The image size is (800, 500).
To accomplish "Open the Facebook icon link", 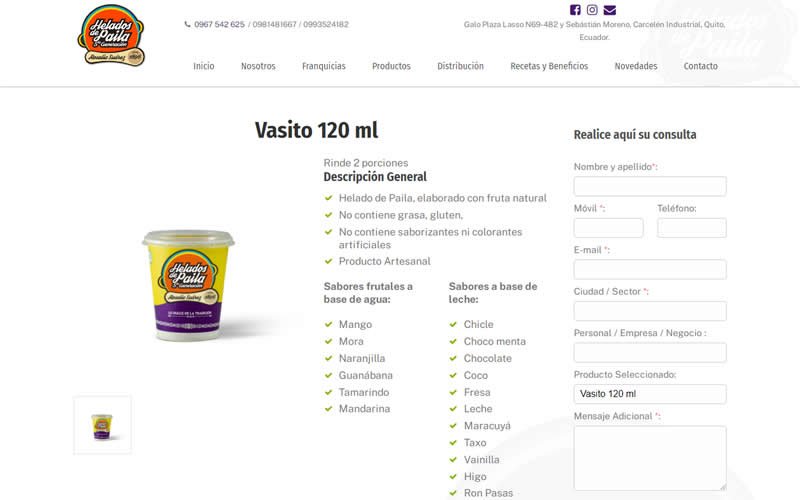I will 575,10.
